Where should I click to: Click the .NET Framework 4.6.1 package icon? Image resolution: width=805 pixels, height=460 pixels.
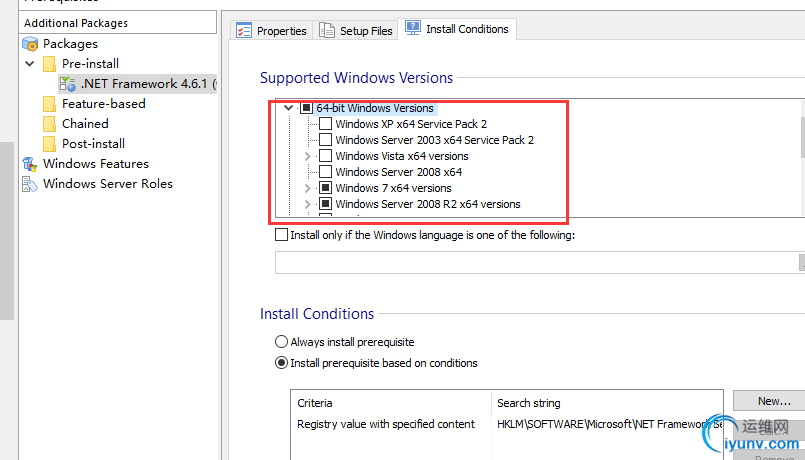[x=68, y=84]
